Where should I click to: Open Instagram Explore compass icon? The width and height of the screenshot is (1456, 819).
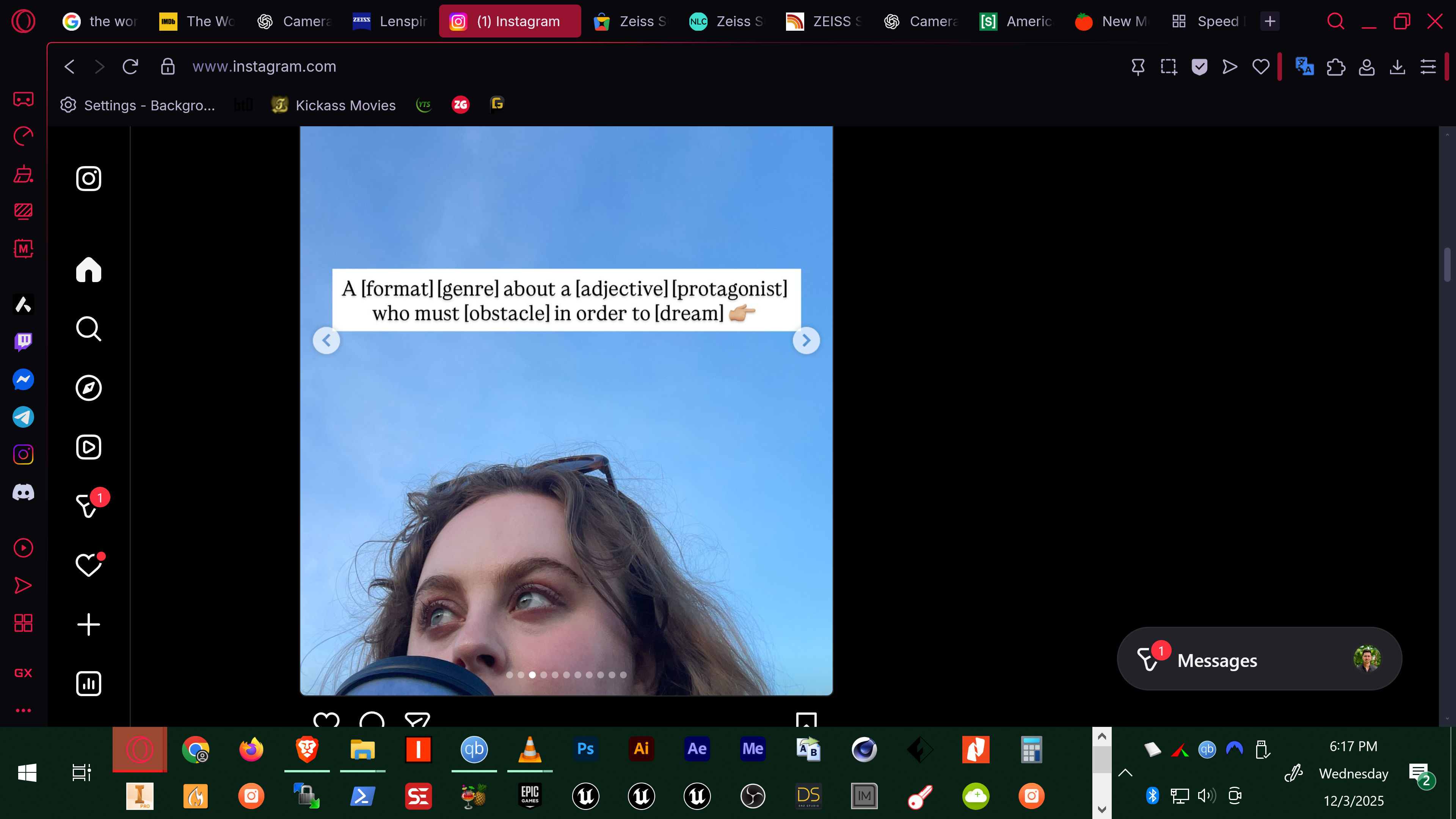[89, 388]
